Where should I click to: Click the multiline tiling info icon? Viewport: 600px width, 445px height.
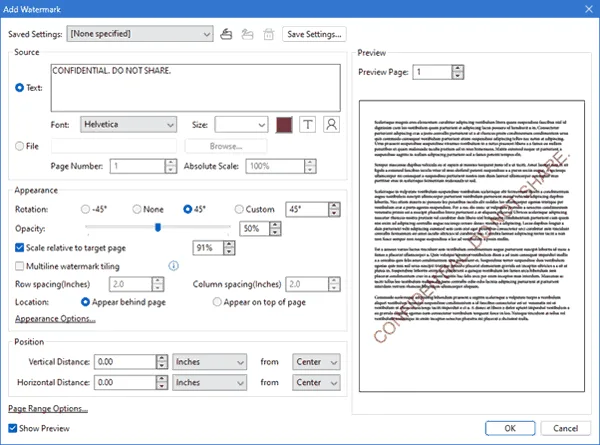pyautogui.click(x=173, y=266)
